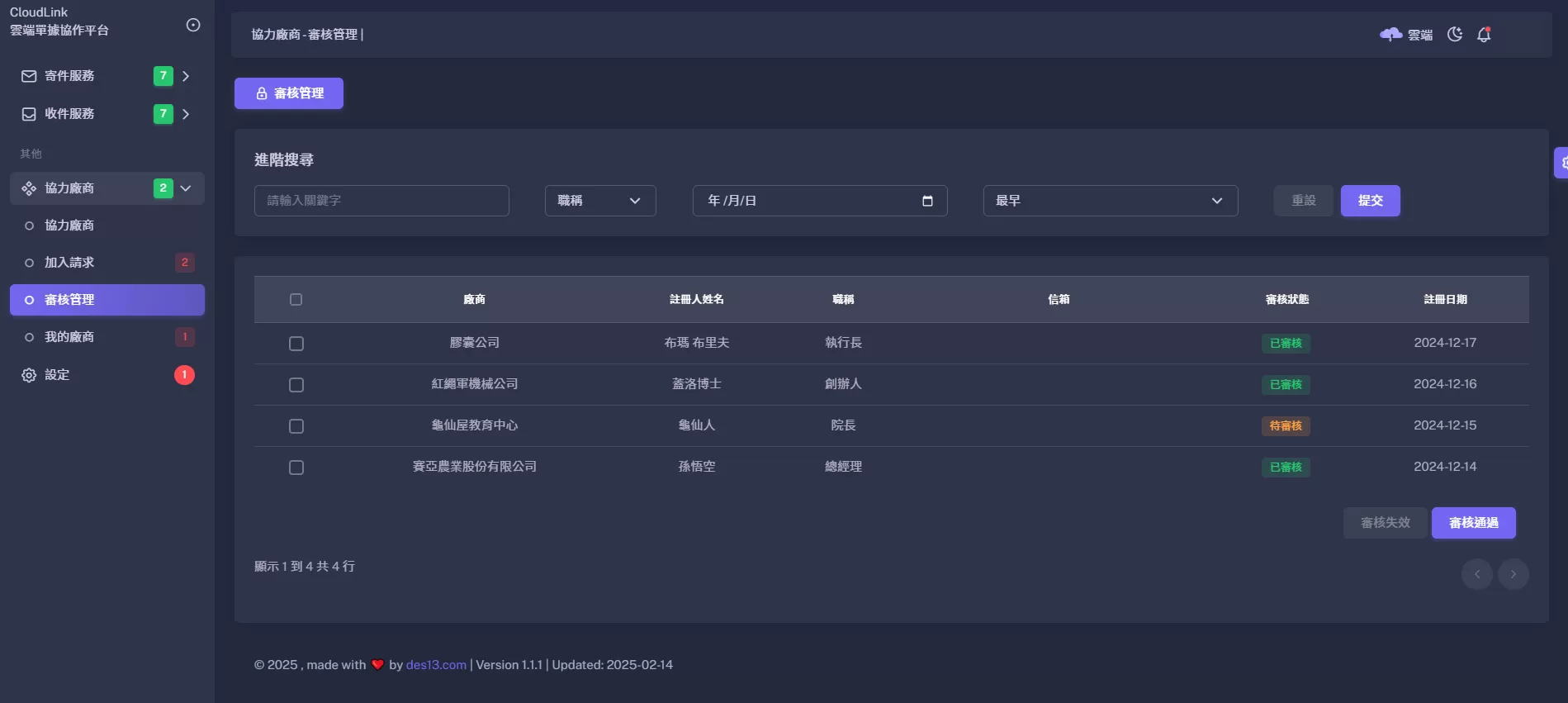
Task: Click the name 布瑪 布里夫
Action: [697, 343]
